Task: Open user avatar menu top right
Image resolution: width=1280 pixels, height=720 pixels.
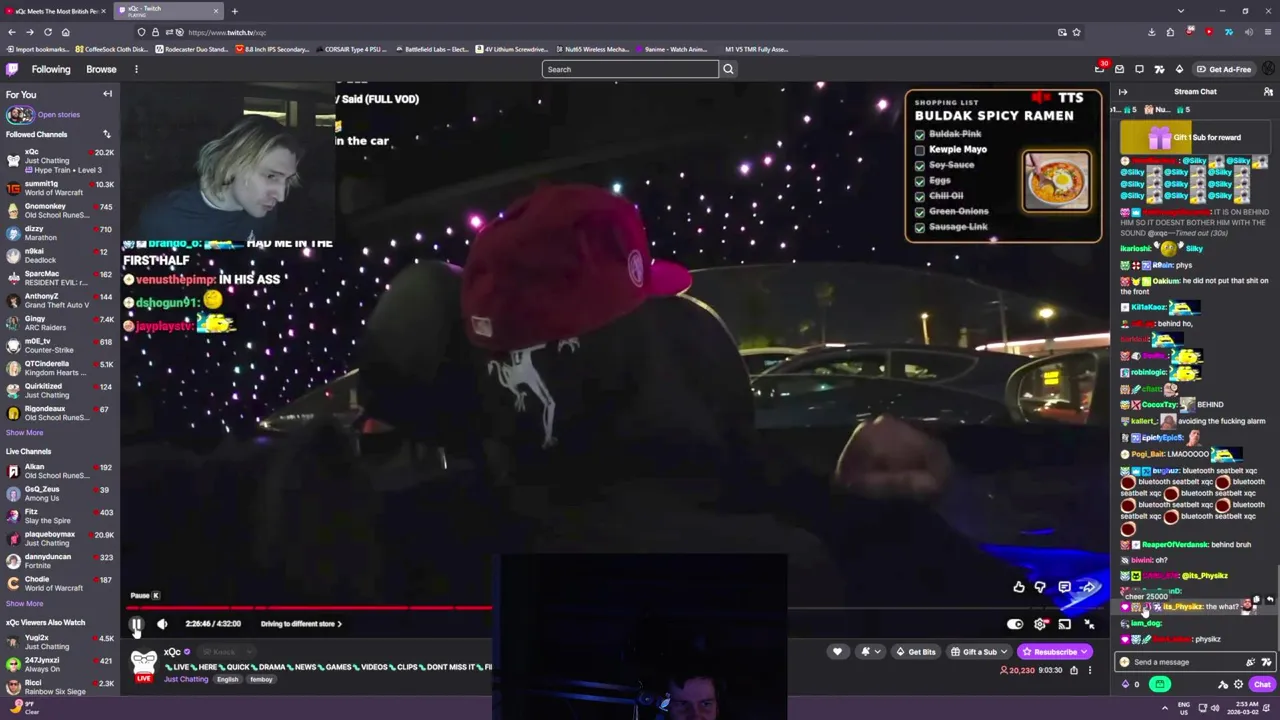Action: [1268, 69]
